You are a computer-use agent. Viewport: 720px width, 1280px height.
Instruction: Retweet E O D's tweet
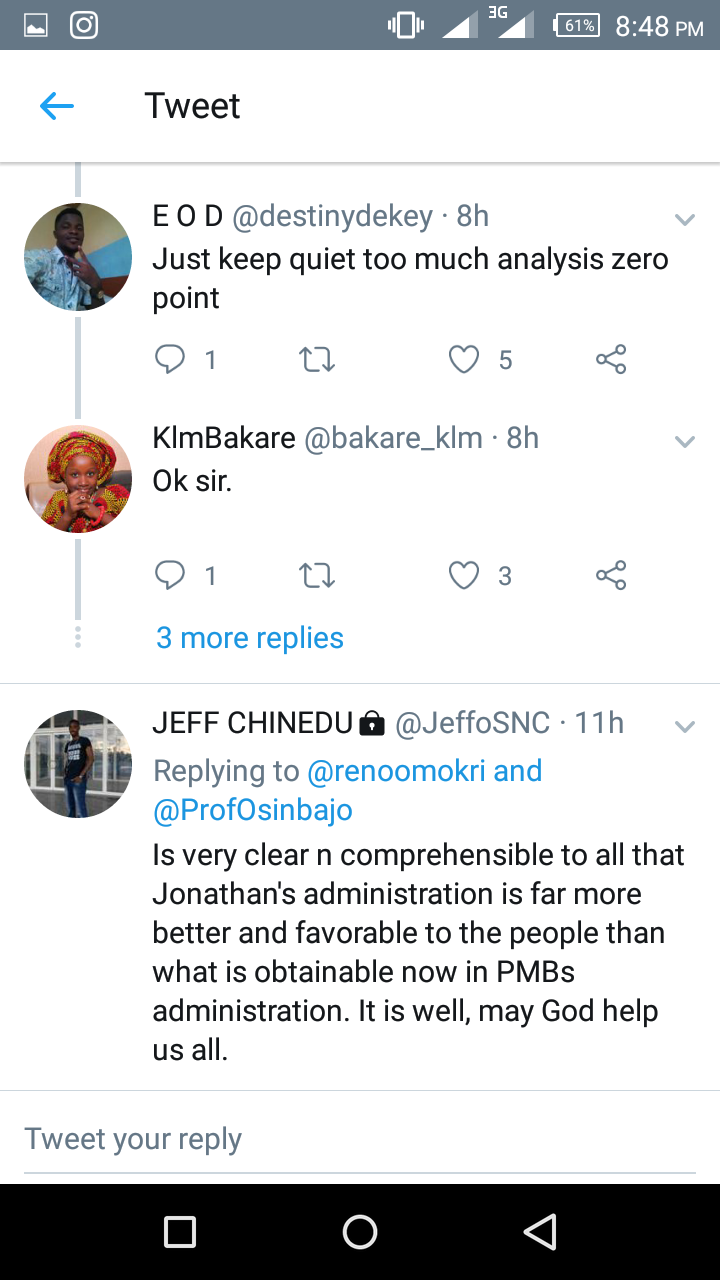click(317, 359)
